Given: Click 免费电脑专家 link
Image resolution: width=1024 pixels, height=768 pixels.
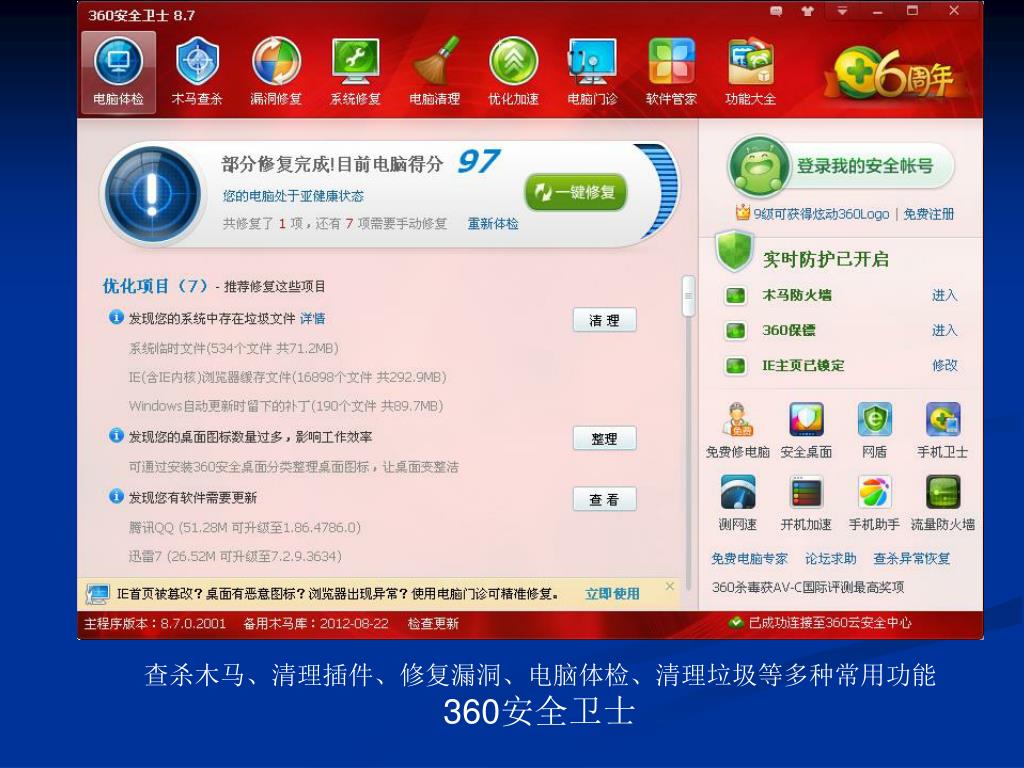Looking at the screenshot, I should (x=749, y=559).
